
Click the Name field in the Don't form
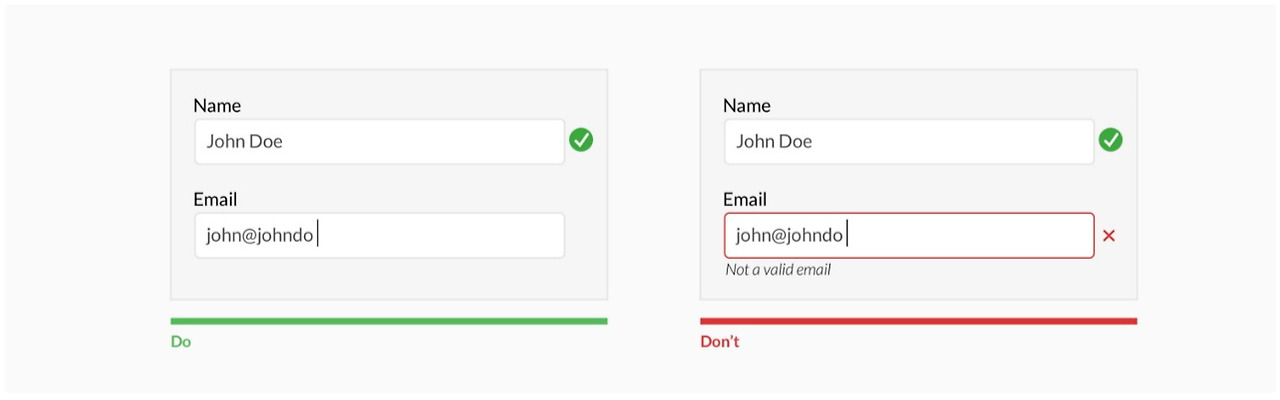click(909, 142)
